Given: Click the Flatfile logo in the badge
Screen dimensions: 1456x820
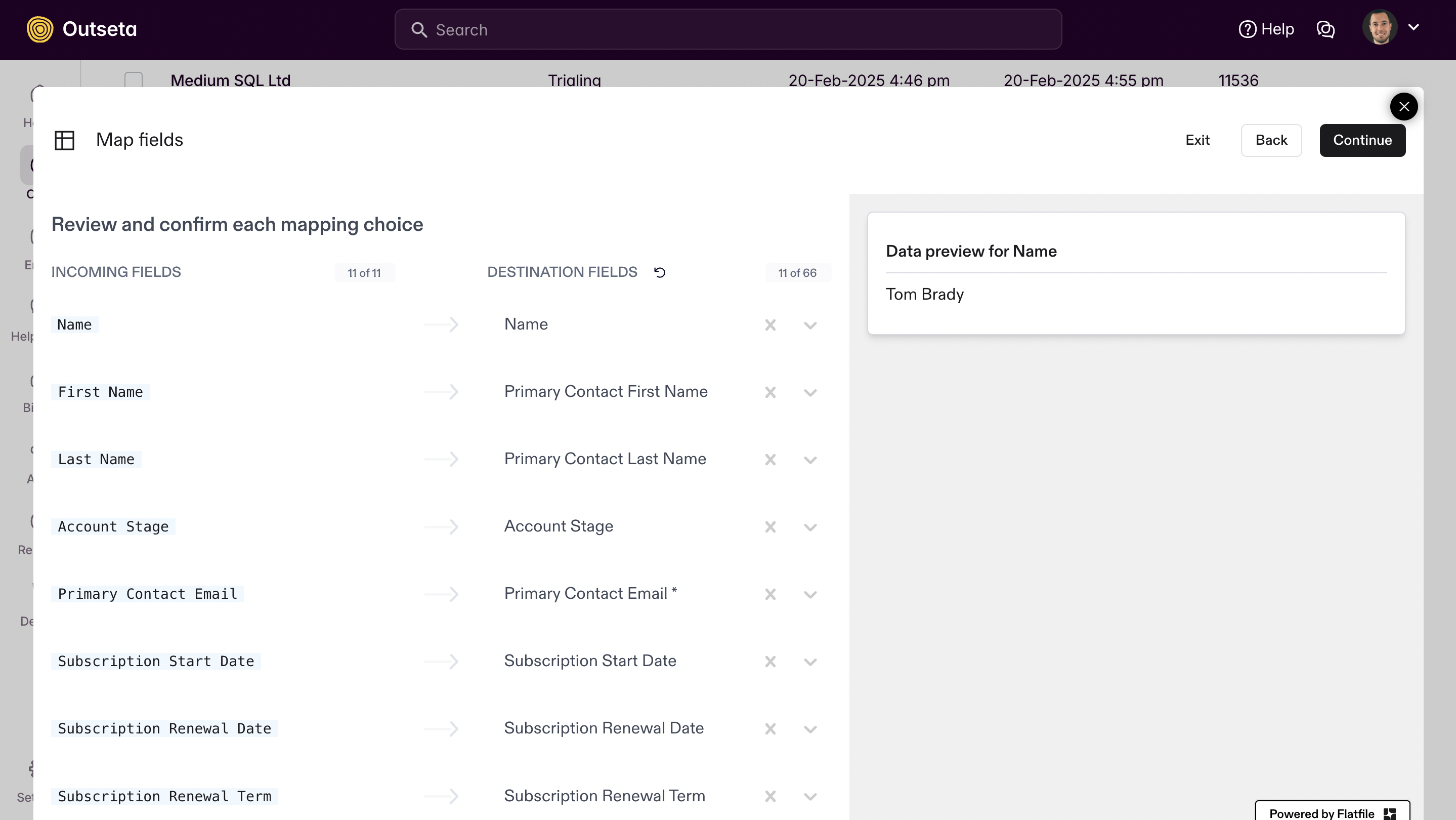Looking at the screenshot, I should tap(1390, 813).
